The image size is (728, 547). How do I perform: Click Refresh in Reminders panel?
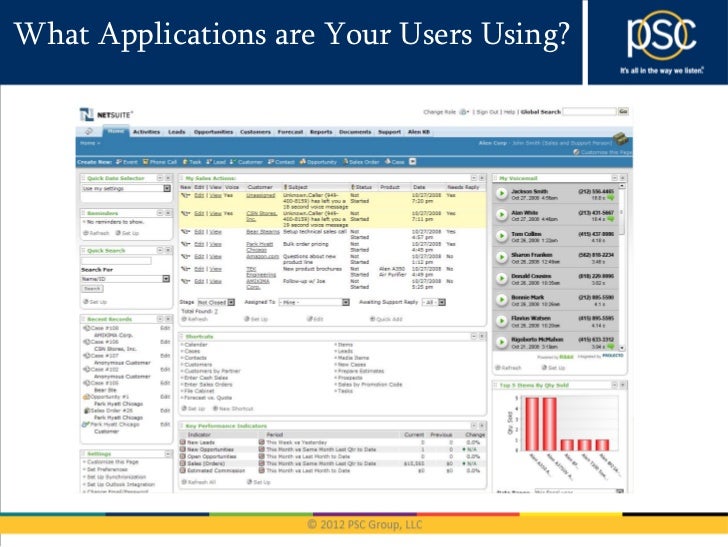[x=96, y=233]
